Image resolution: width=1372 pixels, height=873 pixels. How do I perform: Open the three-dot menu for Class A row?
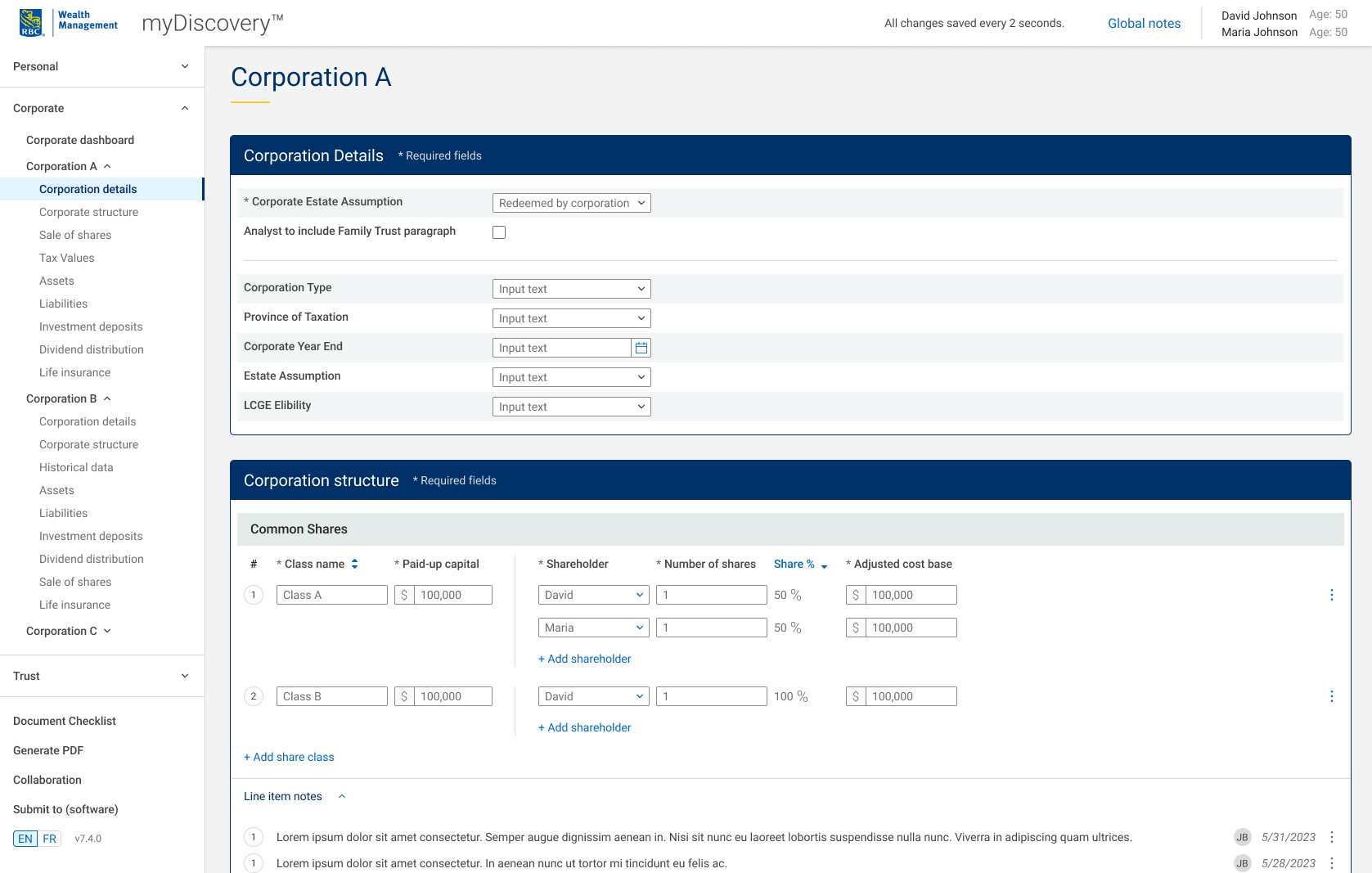pyautogui.click(x=1332, y=595)
